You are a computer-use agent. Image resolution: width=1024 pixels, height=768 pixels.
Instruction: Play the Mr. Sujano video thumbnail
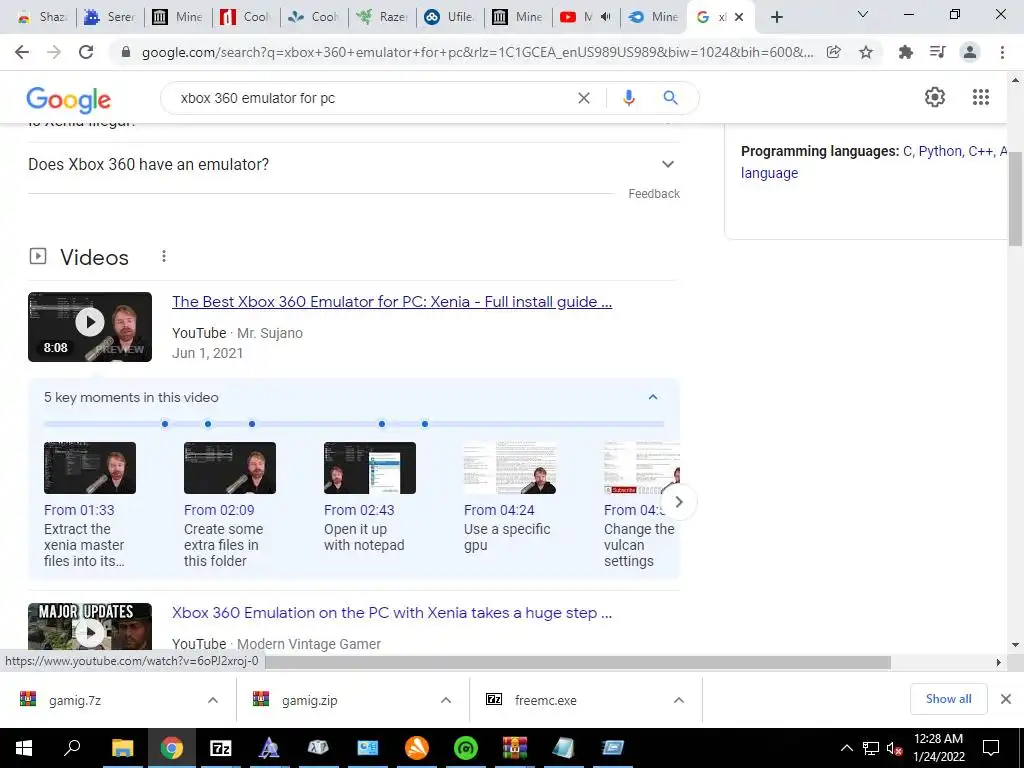pos(90,327)
